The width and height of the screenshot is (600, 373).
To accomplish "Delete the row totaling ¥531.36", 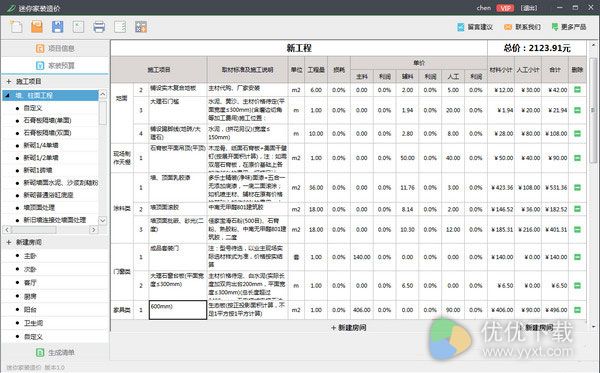I will 577,187.
